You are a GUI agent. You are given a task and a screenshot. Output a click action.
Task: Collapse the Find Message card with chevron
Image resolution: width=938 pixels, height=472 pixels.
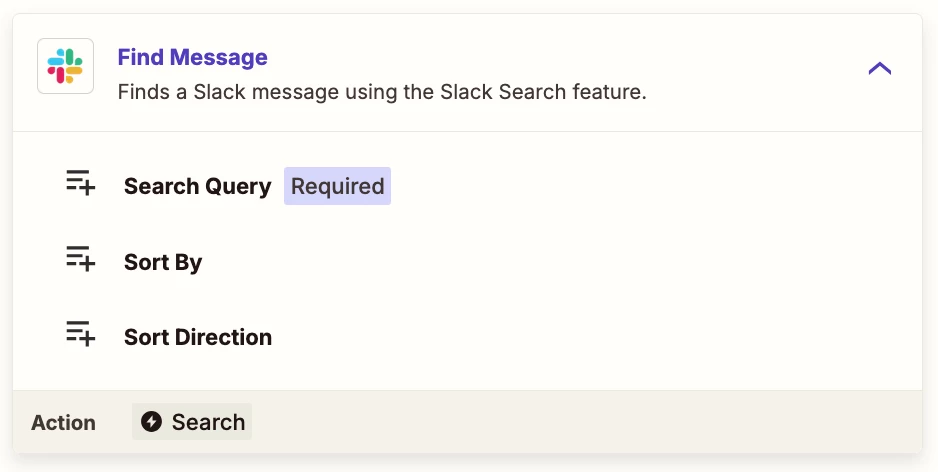pos(879,69)
